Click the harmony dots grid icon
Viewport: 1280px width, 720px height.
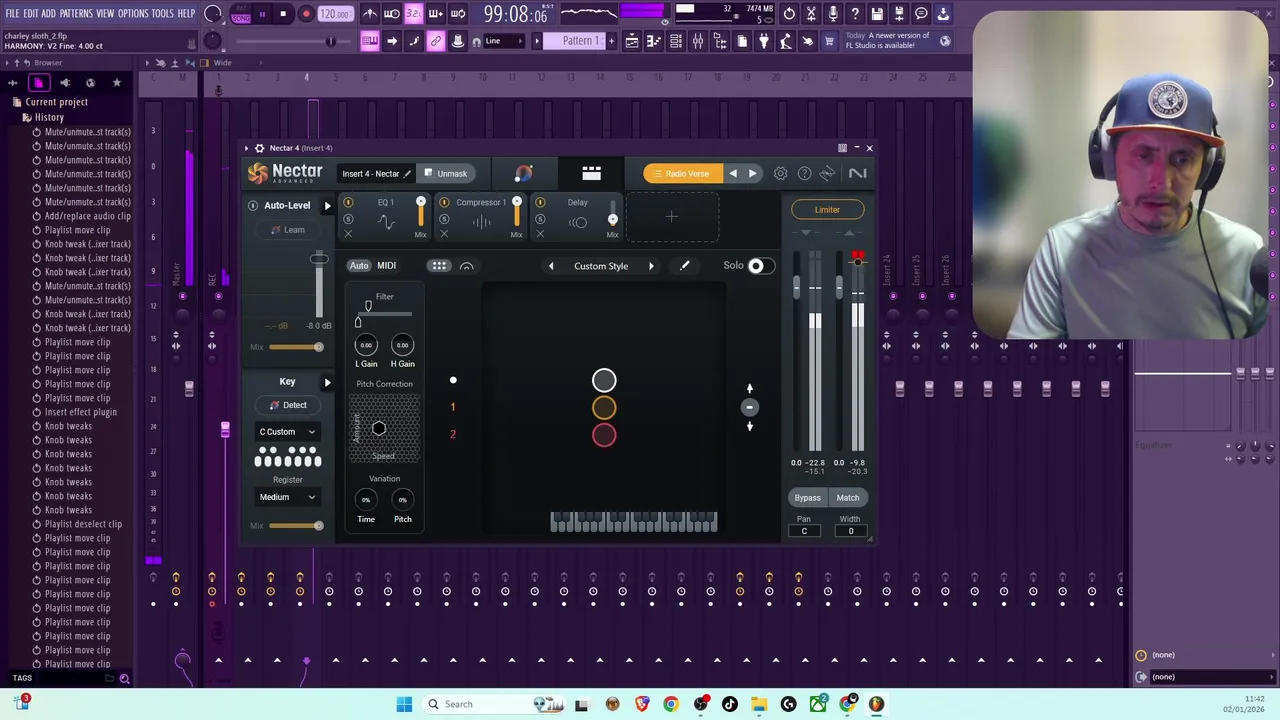[x=439, y=266]
